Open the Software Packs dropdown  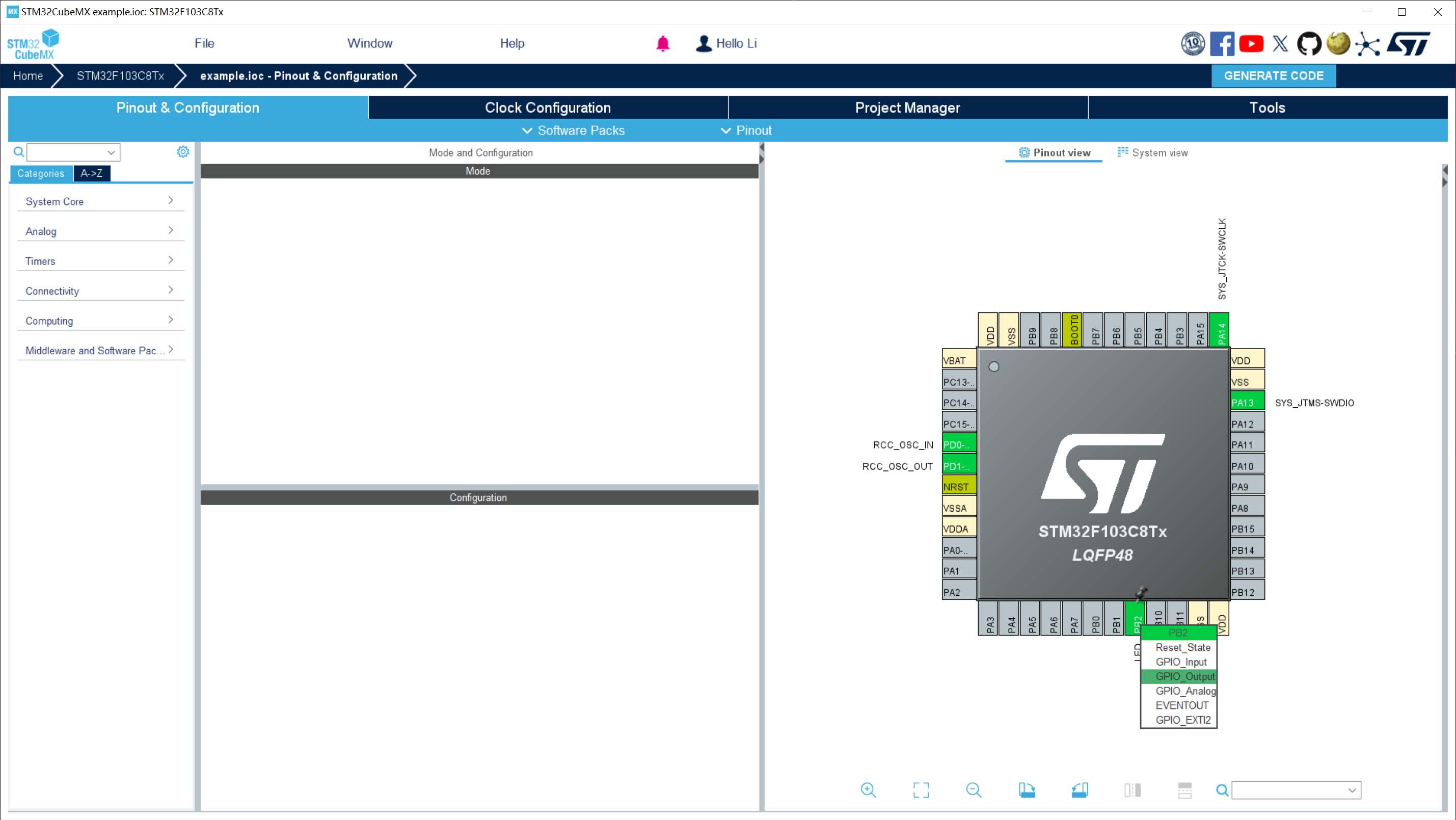click(x=573, y=130)
